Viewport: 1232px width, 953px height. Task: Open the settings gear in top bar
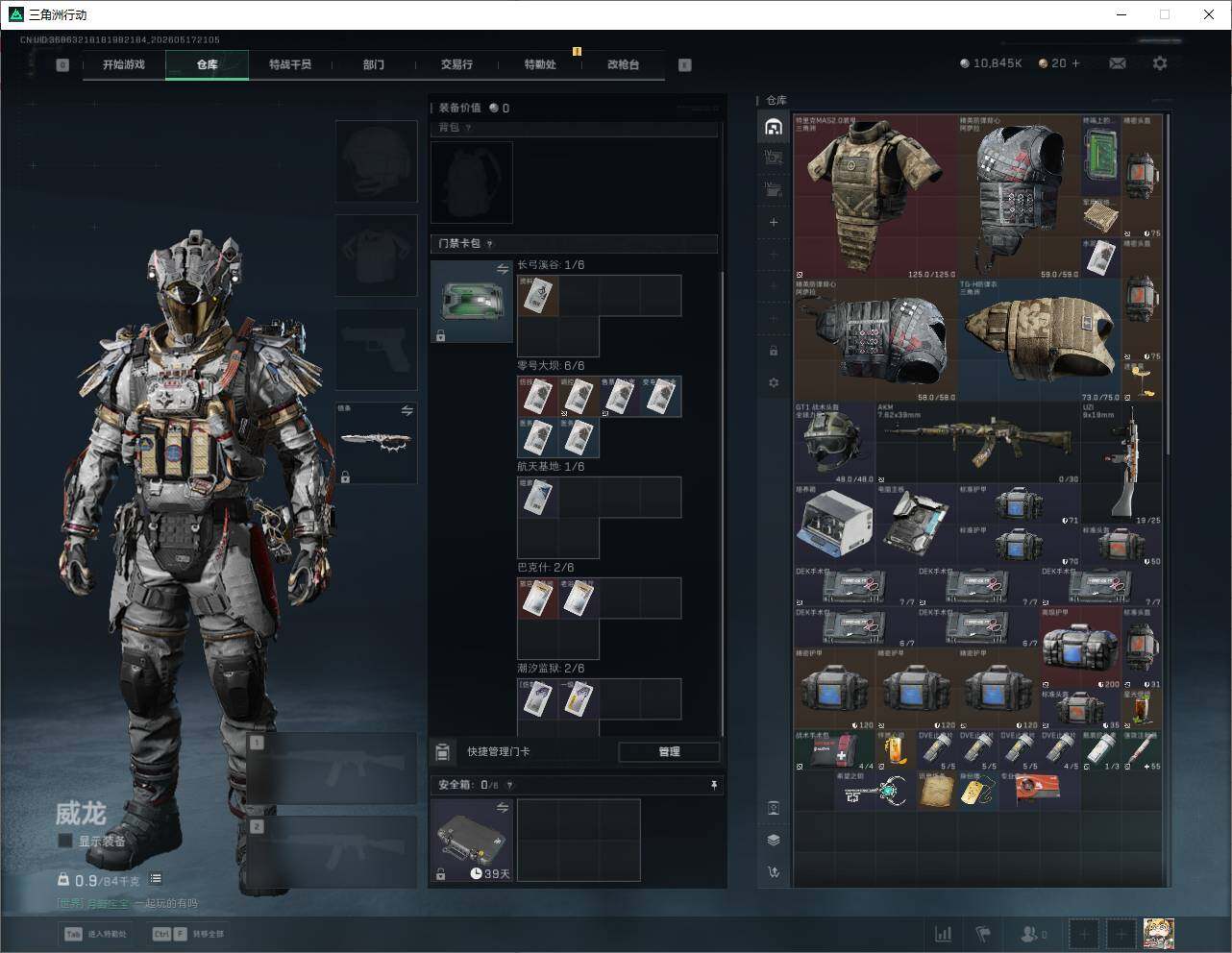coord(1160,63)
